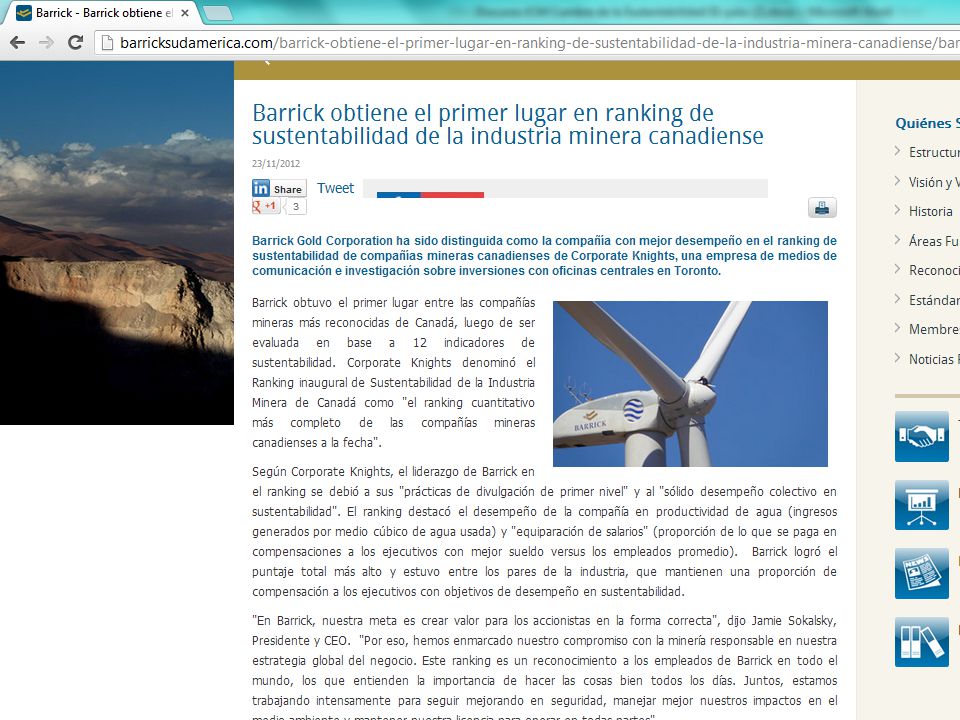This screenshot has width=960, height=720.
Task: Open the Historia sidebar link
Action: (x=931, y=211)
